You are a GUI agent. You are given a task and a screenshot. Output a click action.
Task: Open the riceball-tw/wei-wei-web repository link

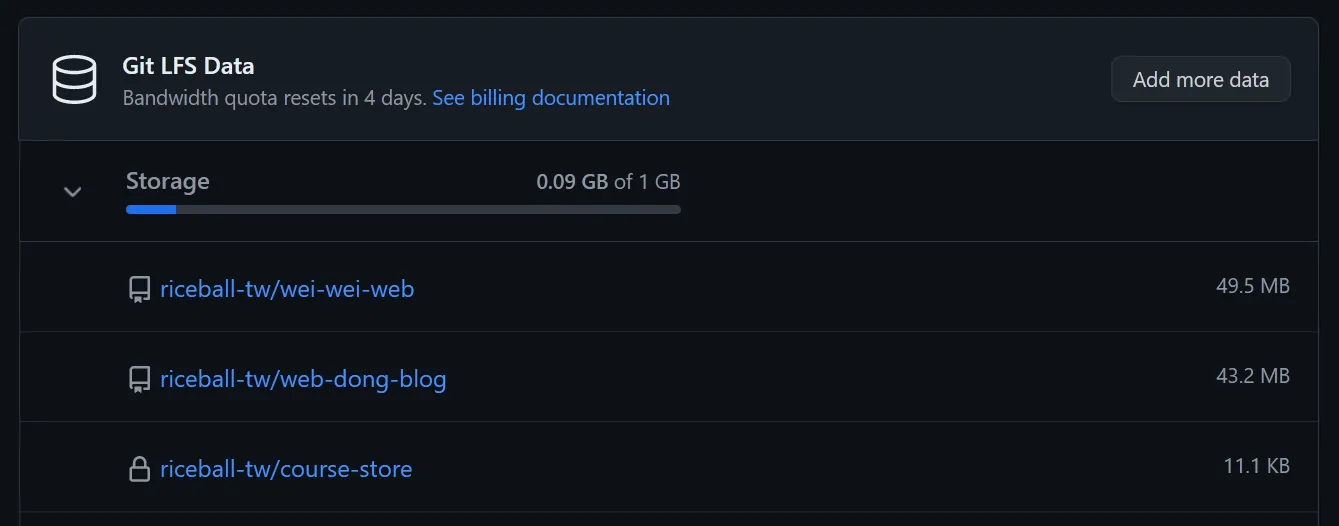click(x=287, y=290)
